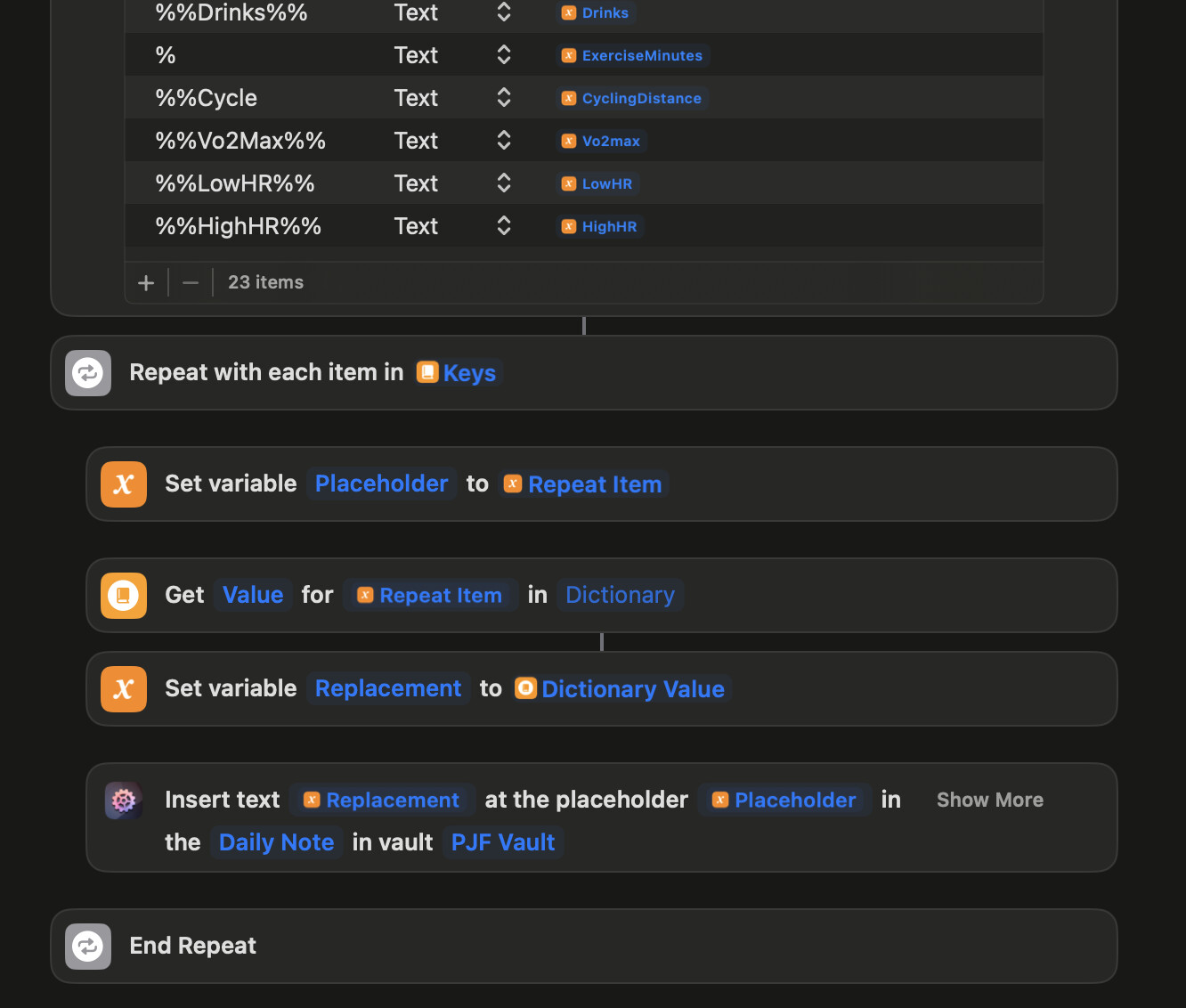This screenshot has width=1186, height=1008.
Task: Click the End Repeat loop icon
Action: click(x=88, y=946)
